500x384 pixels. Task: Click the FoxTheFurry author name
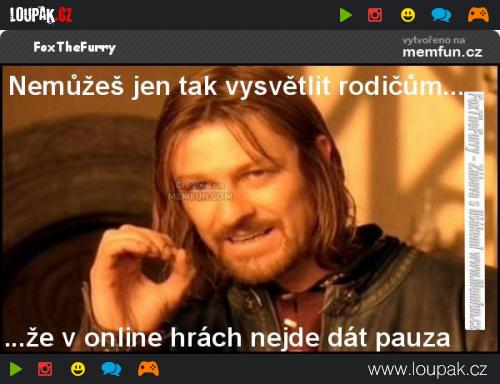(x=74, y=47)
